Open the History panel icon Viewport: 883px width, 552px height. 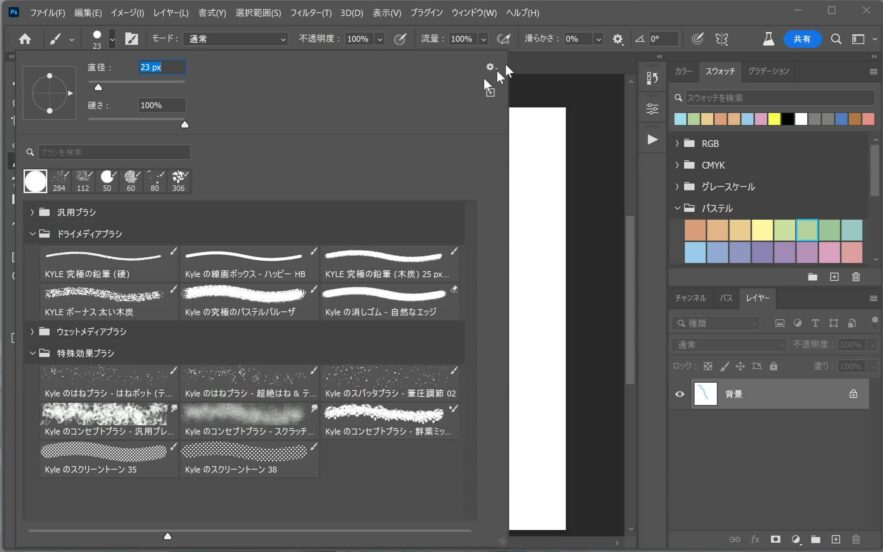point(652,78)
